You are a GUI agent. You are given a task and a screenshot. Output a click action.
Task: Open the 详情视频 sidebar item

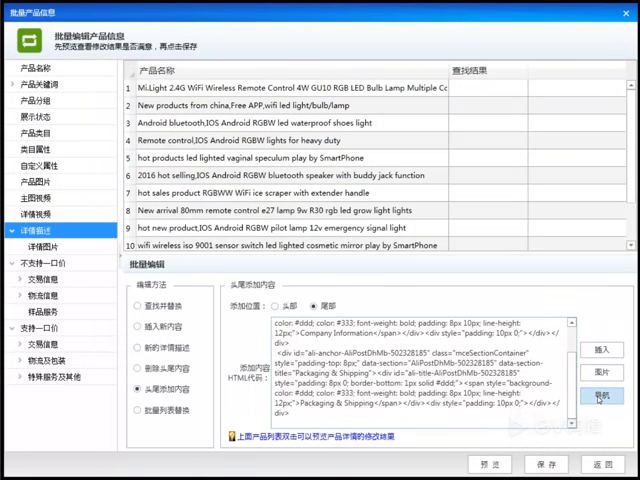click(36, 215)
